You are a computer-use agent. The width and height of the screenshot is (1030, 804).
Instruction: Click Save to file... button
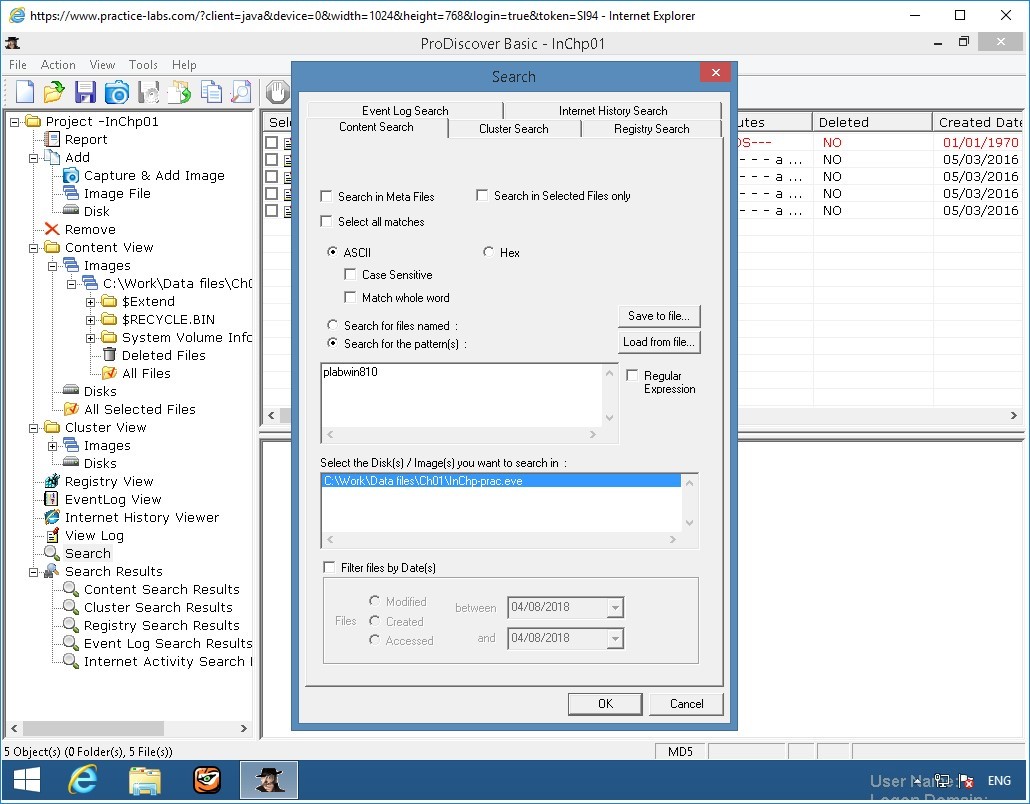click(659, 316)
